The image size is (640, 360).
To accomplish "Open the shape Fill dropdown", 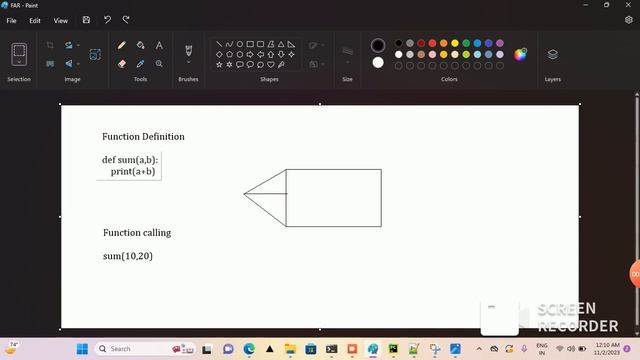I will coord(316,64).
